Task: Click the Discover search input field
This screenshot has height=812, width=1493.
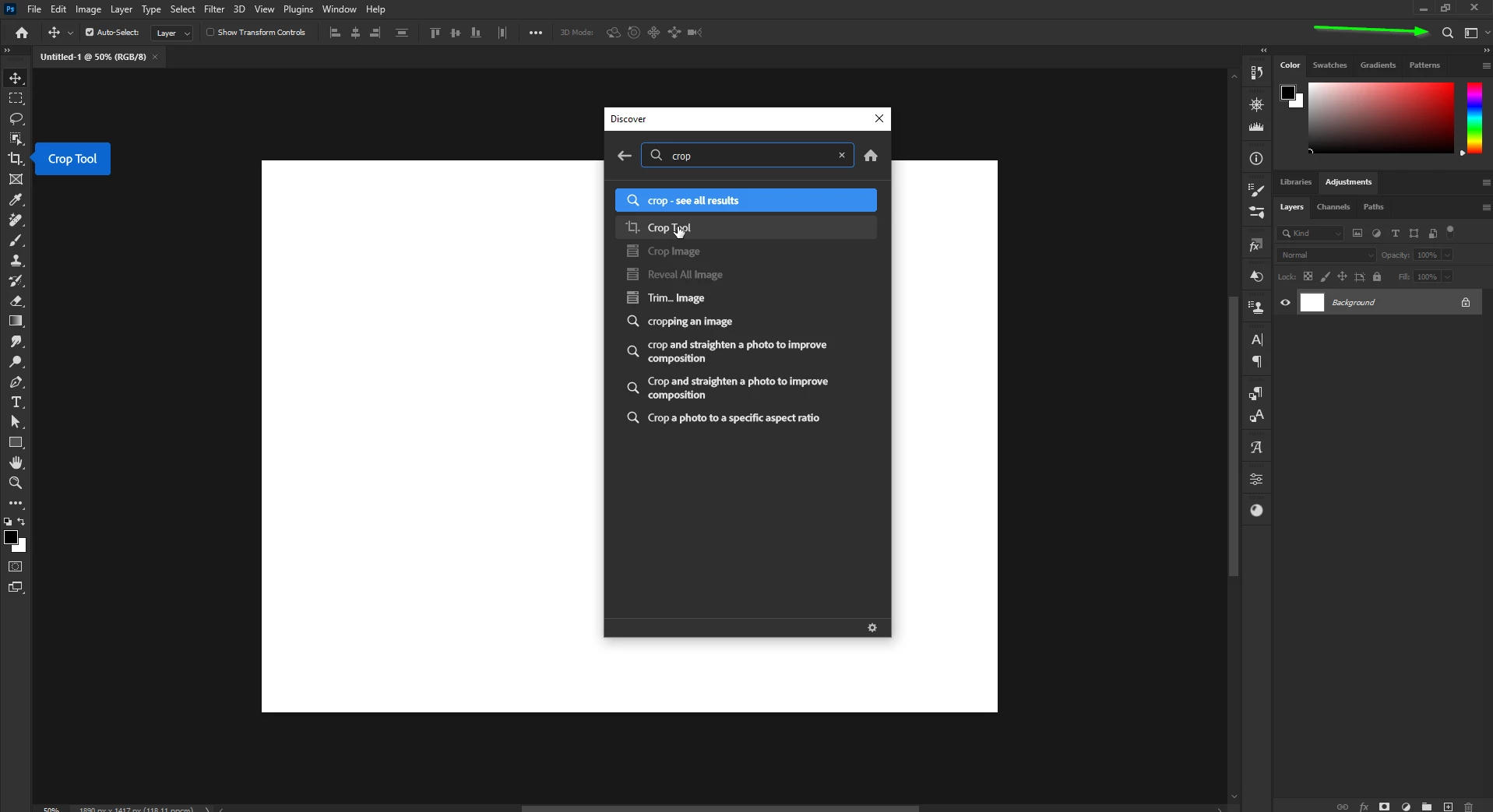Action: click(x=748, y=155)
